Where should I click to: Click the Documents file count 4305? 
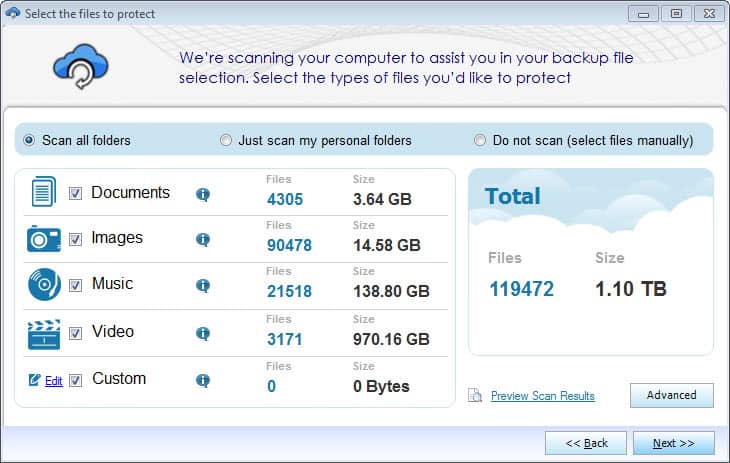[x=285, y=199]
